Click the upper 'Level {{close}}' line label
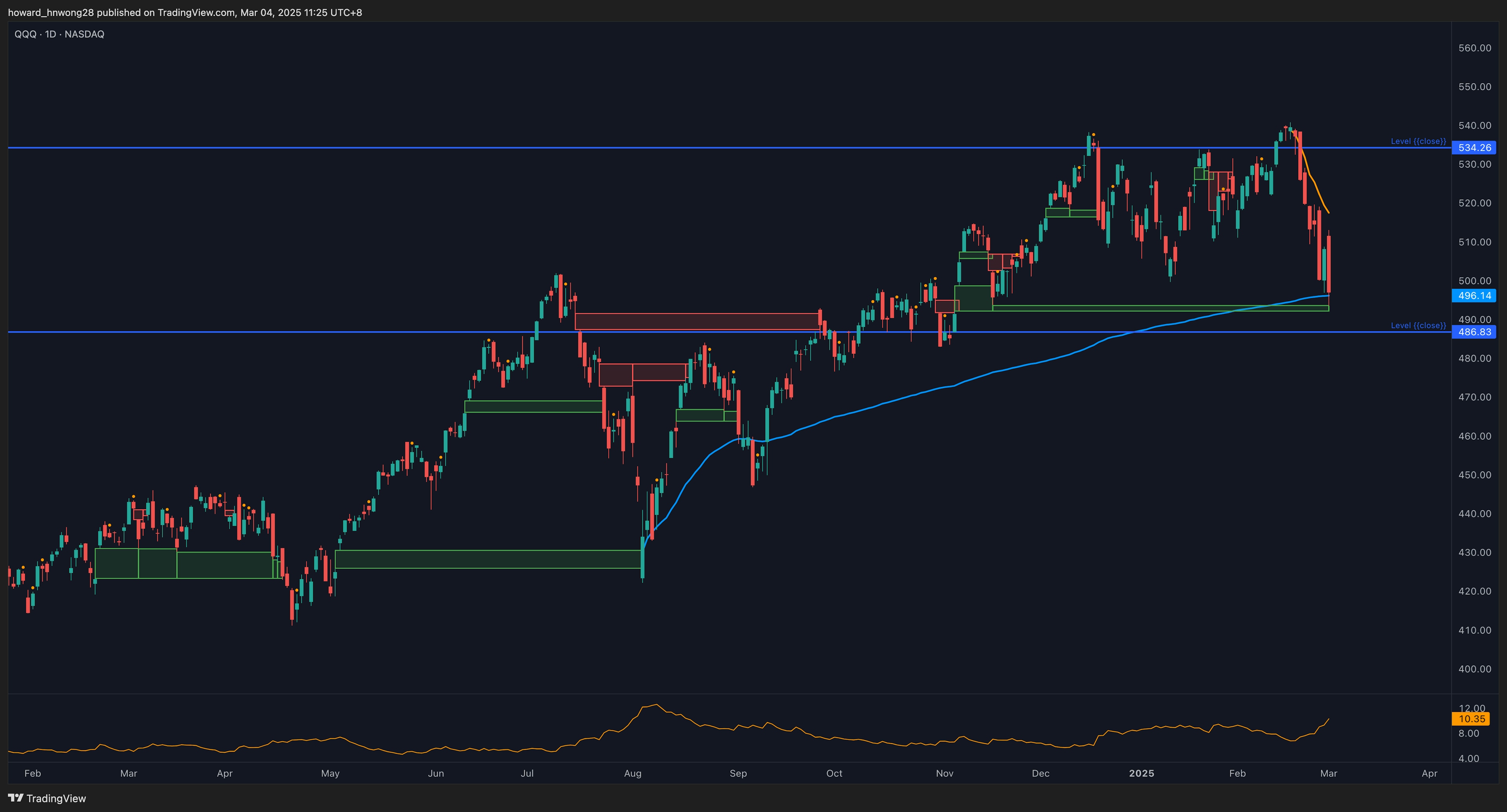This screenshot has height=812, width=1507. pyautogui.click(x=1418, y=141)
